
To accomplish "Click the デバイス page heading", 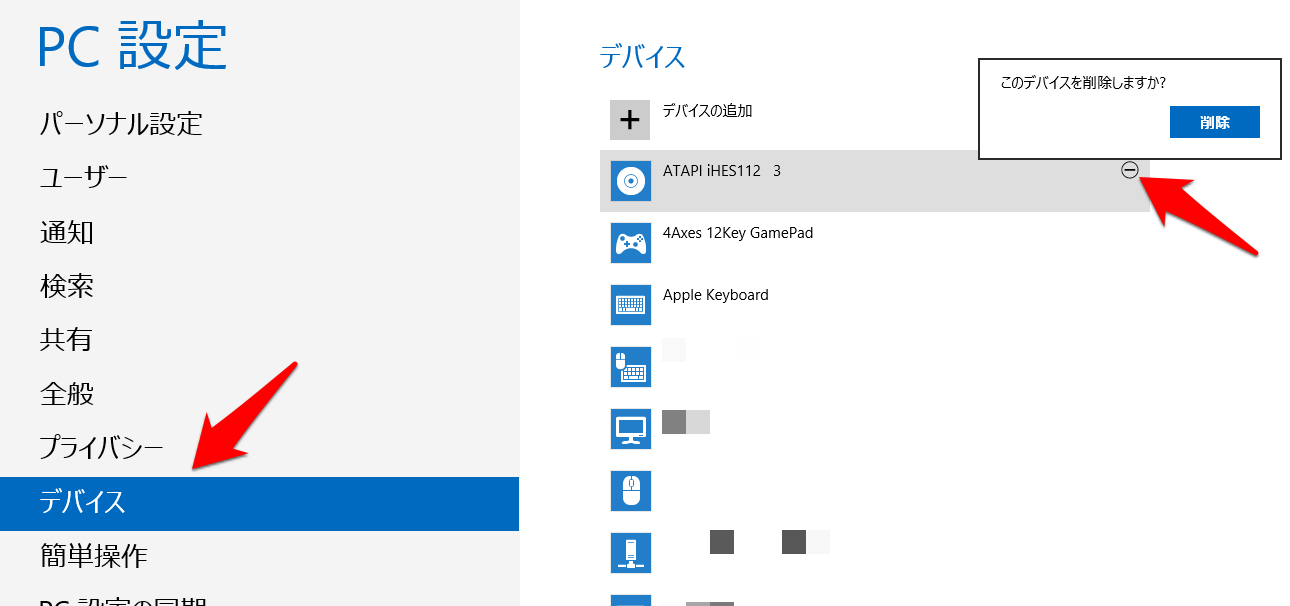I will (x=642, y=56).
